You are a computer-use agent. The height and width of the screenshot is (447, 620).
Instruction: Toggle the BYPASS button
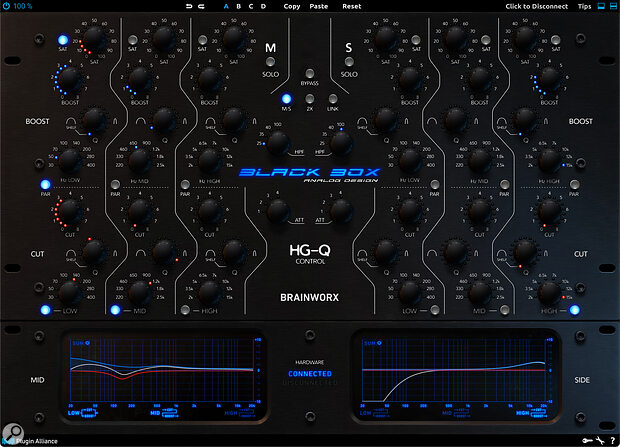pyautogui.click(x=310, y=73)
